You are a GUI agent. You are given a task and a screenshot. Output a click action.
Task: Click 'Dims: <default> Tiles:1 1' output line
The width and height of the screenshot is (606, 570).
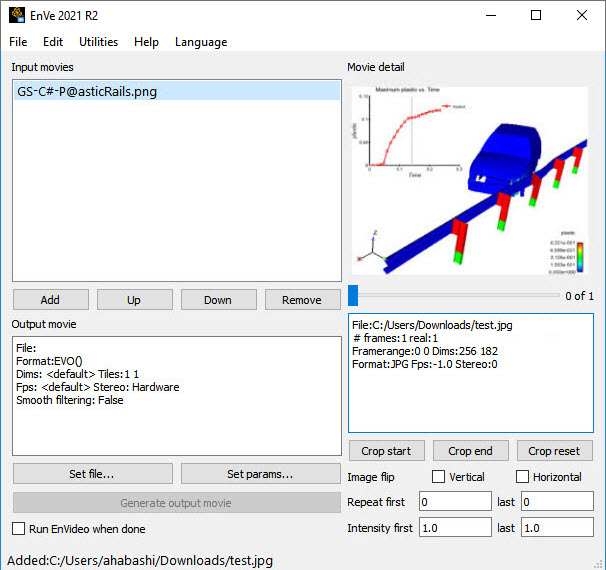tap(77, 374)
